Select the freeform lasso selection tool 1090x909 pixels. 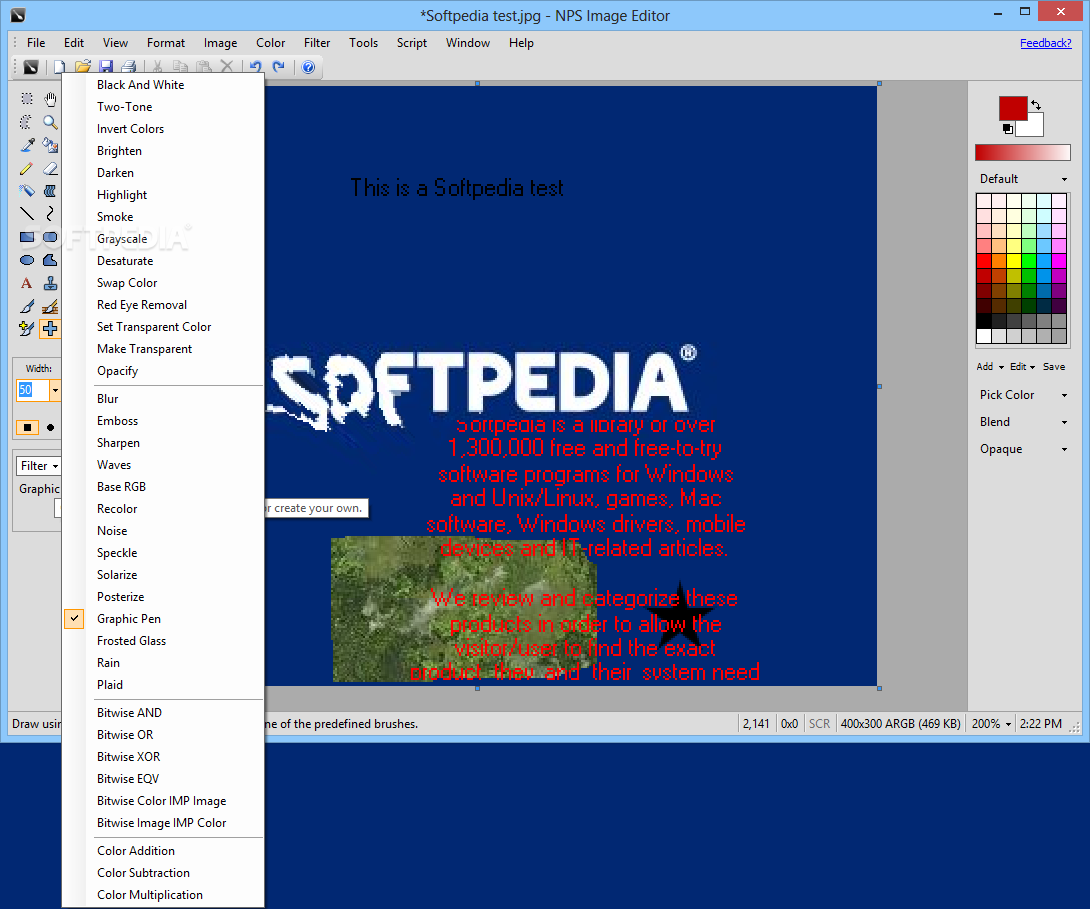(26, 122)
